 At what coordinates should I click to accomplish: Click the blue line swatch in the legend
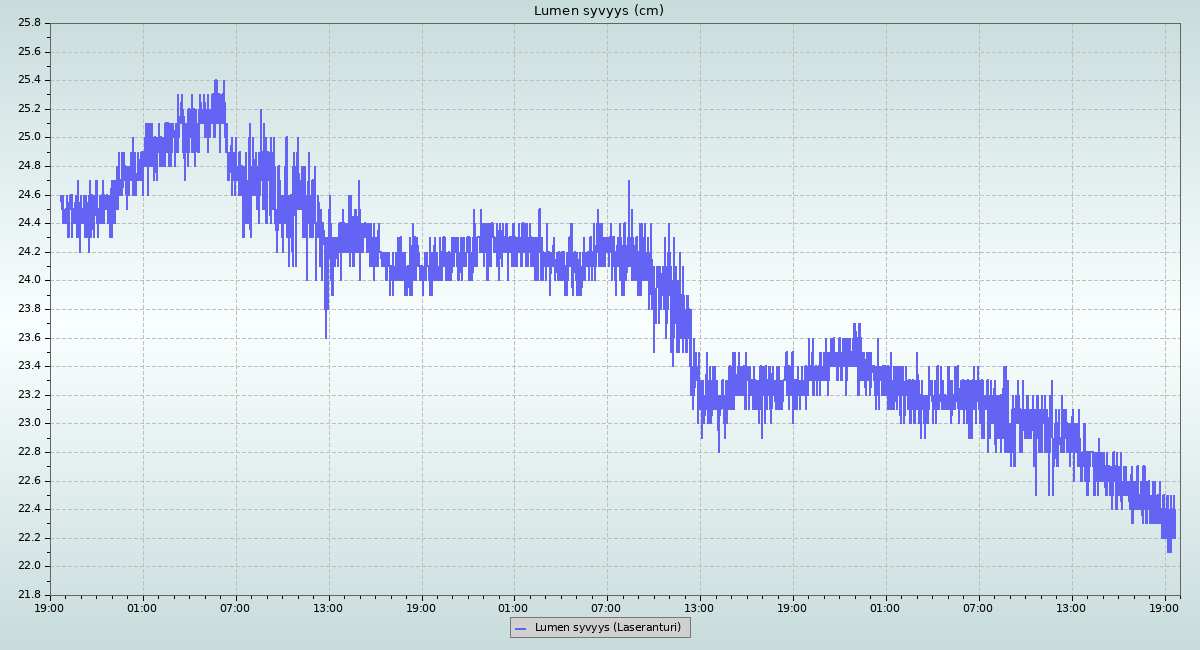click(x=520, y=628)
